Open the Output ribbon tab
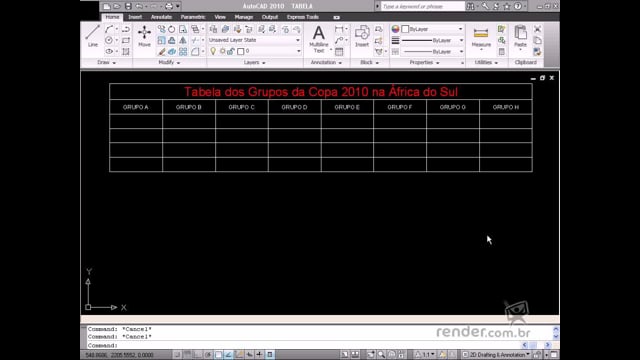This screenshot has width=640, height=360. [270, 17]
